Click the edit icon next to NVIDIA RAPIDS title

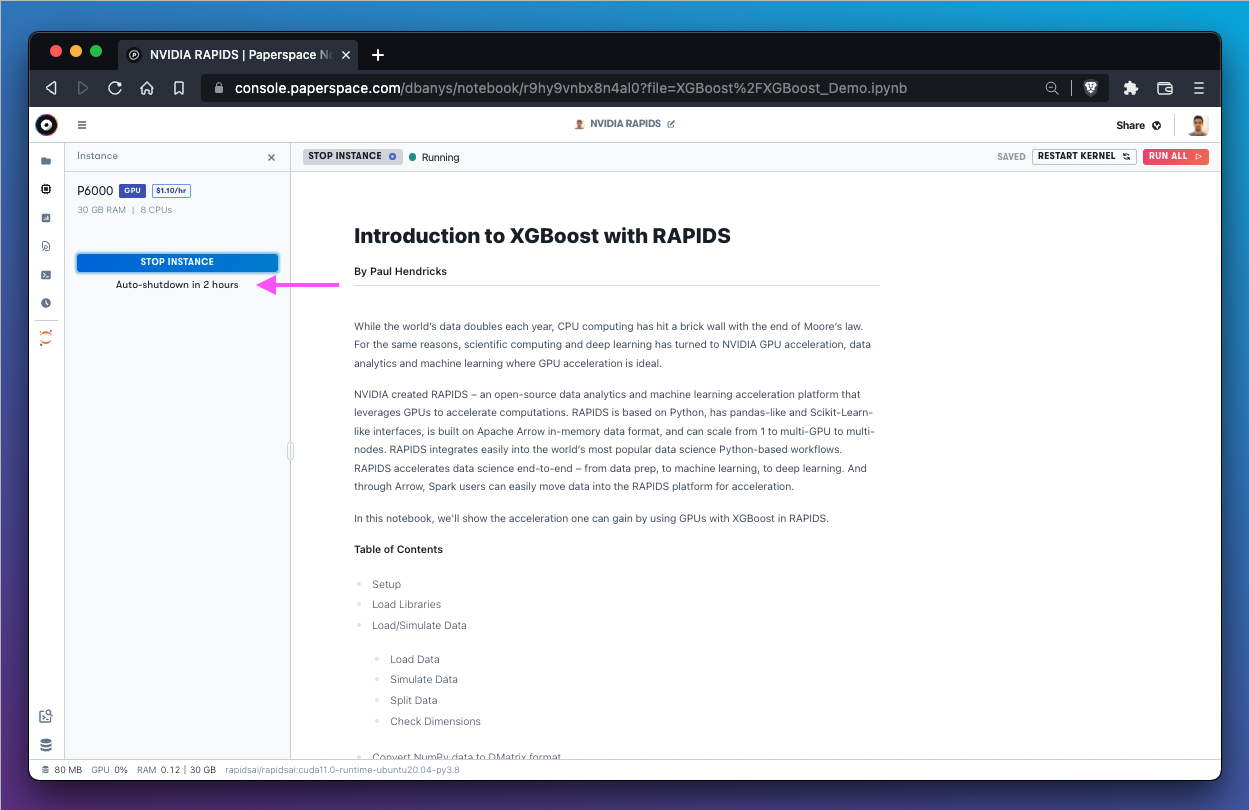671,125
